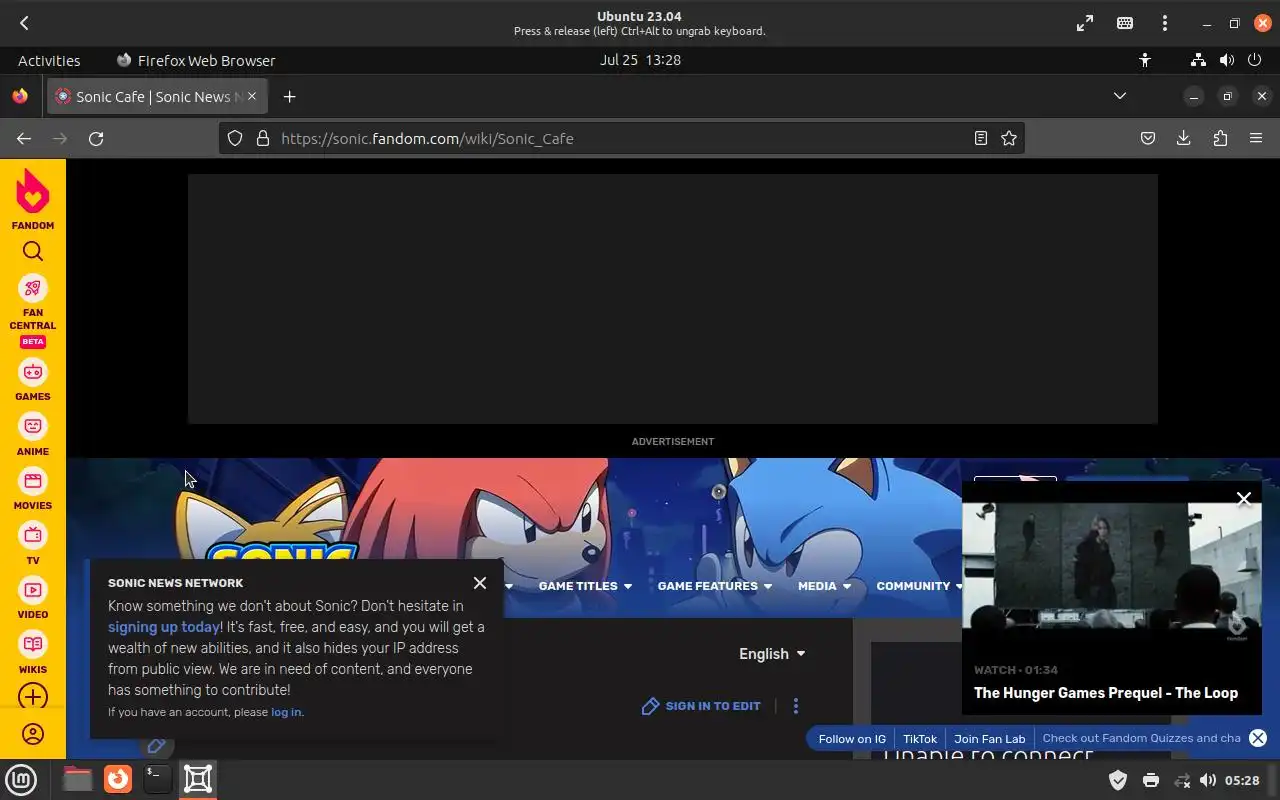Show site security padlock info
This screenshot has width=1280, height=800.
263,139
